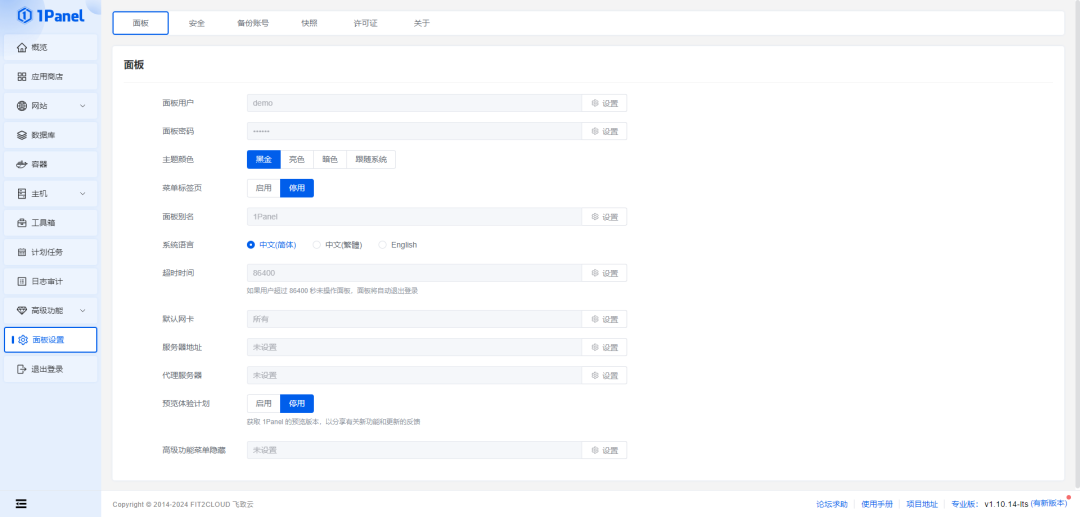Click the 面板别名 1Panel input field
Image resolution: width=1080 pixels, height=517 pixels.
[x=415, y=217]
